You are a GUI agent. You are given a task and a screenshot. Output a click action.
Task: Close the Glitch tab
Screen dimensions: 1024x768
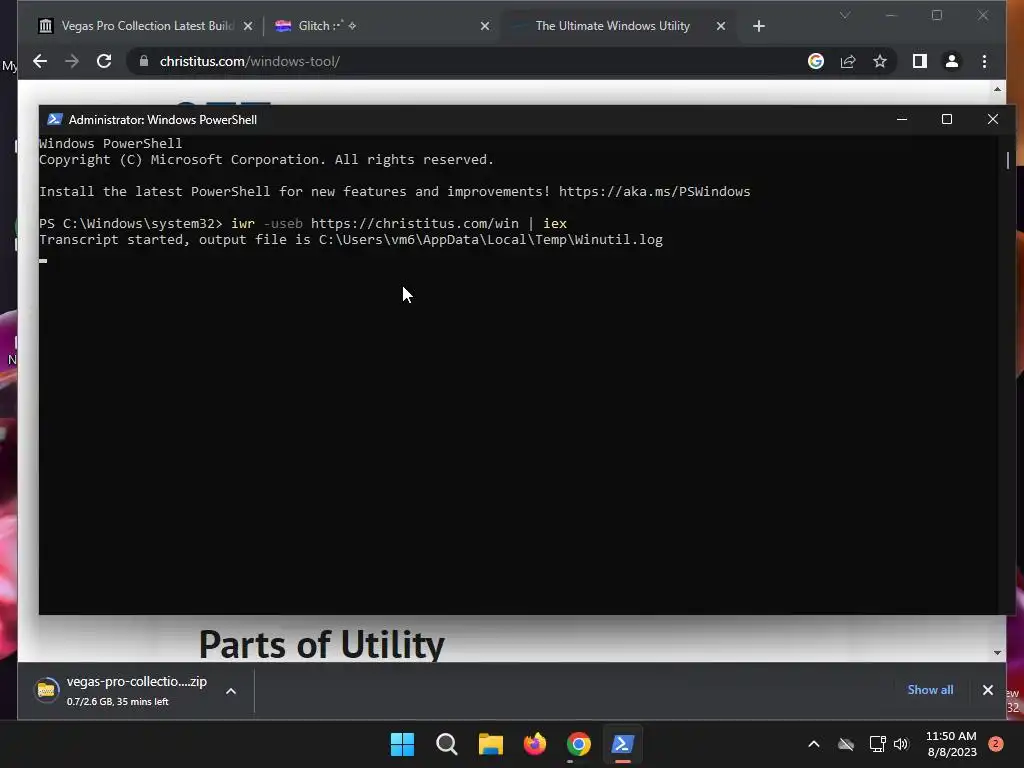click(x=485, y=26)
